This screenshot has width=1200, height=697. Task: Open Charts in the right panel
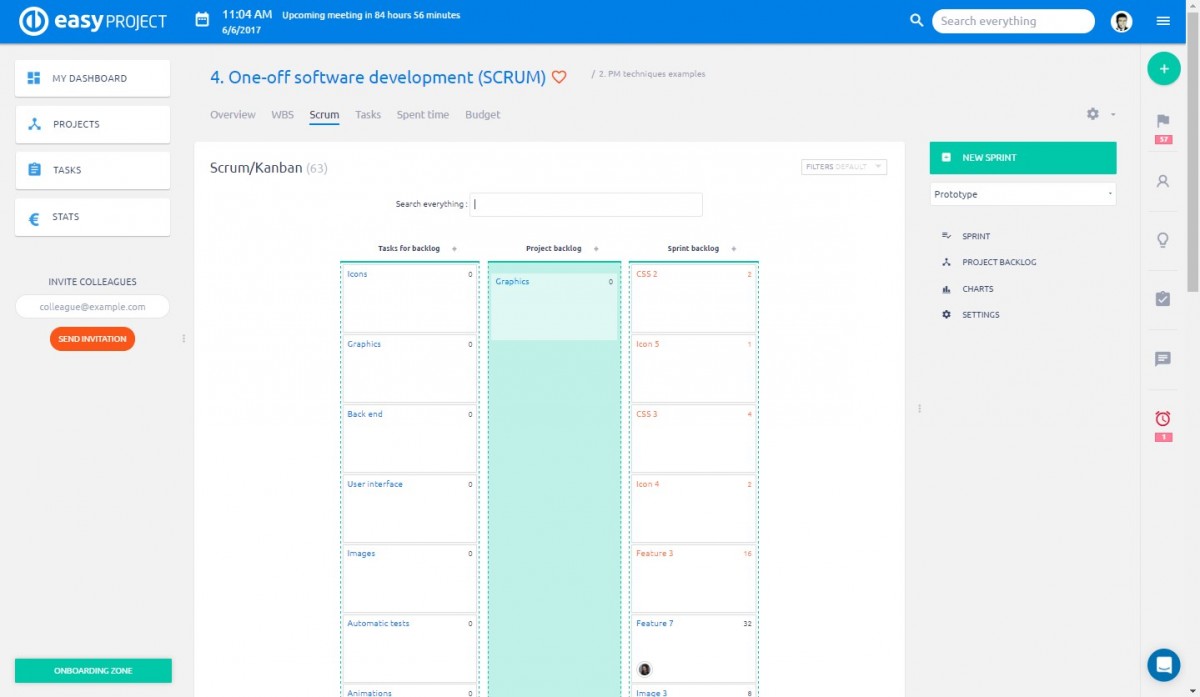977,289
